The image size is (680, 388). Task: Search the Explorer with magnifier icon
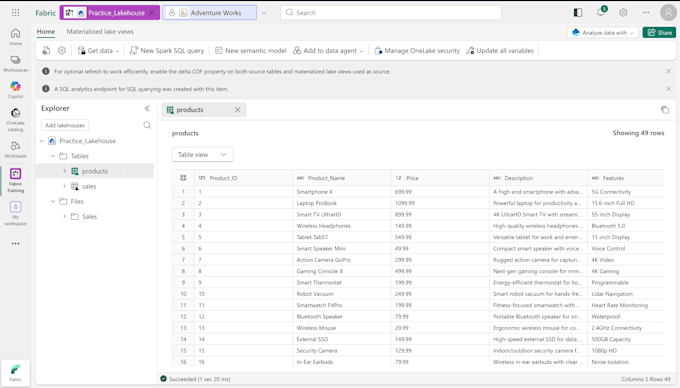click(147, 125)
